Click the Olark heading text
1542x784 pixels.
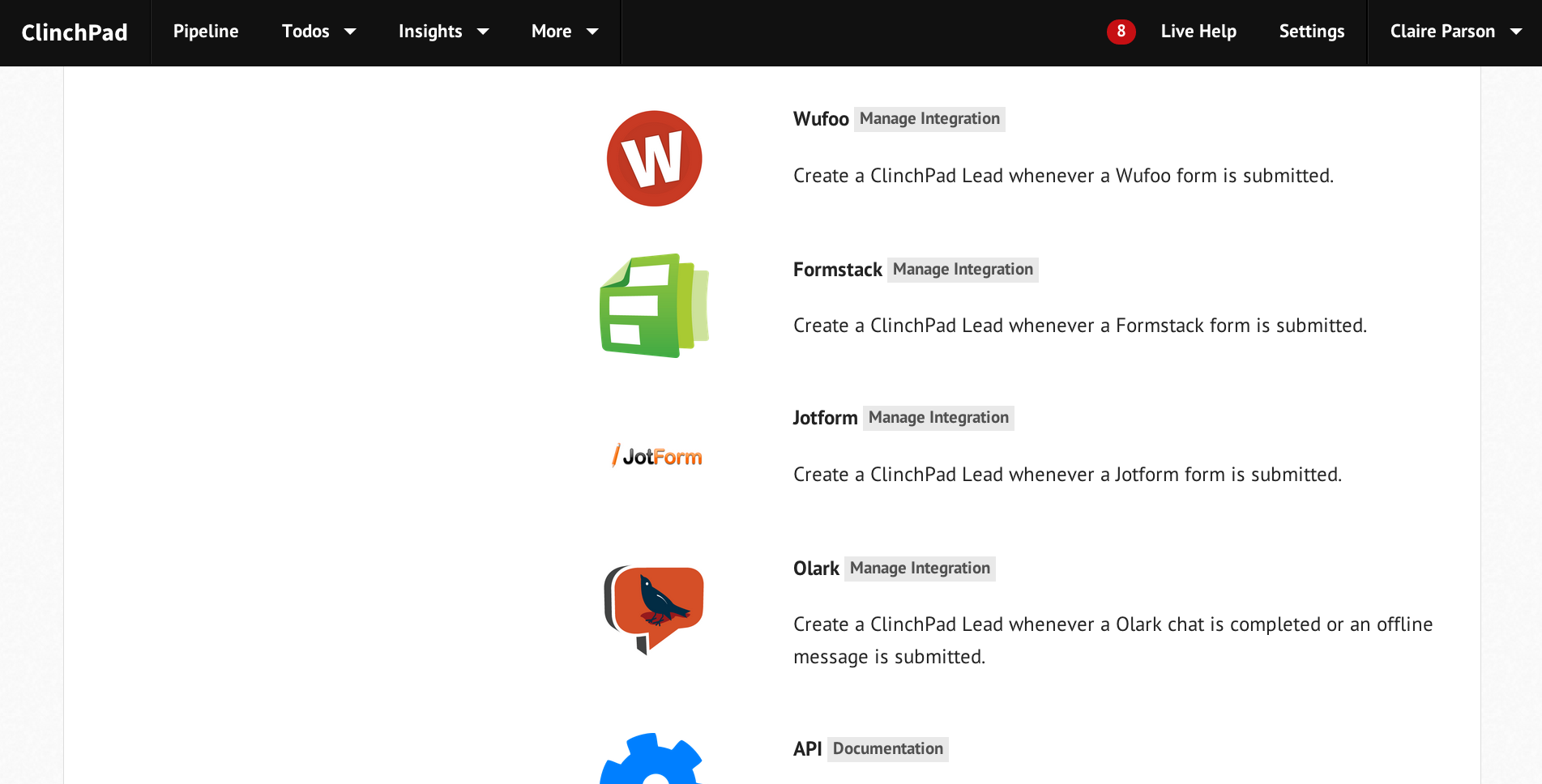(x=816, y=569)
